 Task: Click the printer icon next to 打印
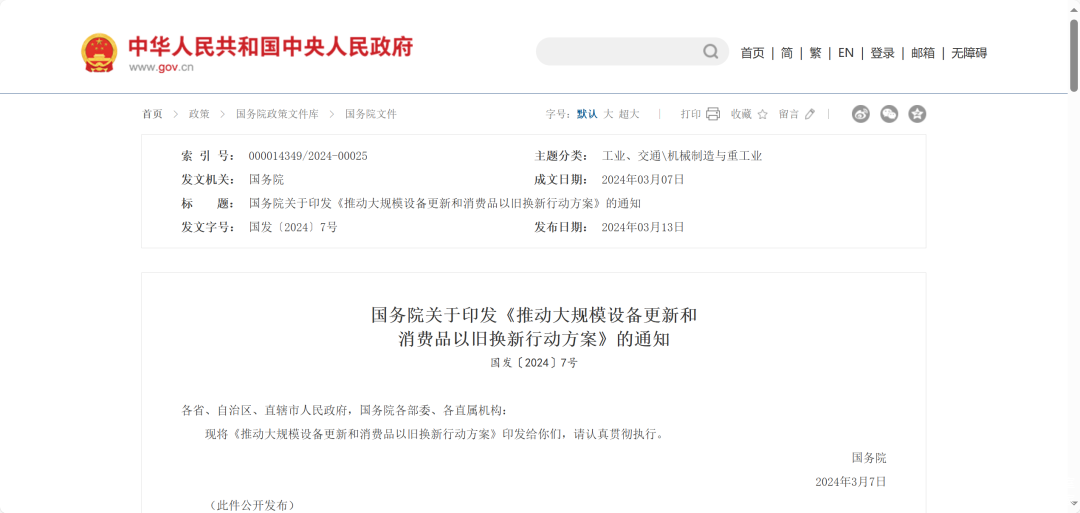(x=713, y=114)
